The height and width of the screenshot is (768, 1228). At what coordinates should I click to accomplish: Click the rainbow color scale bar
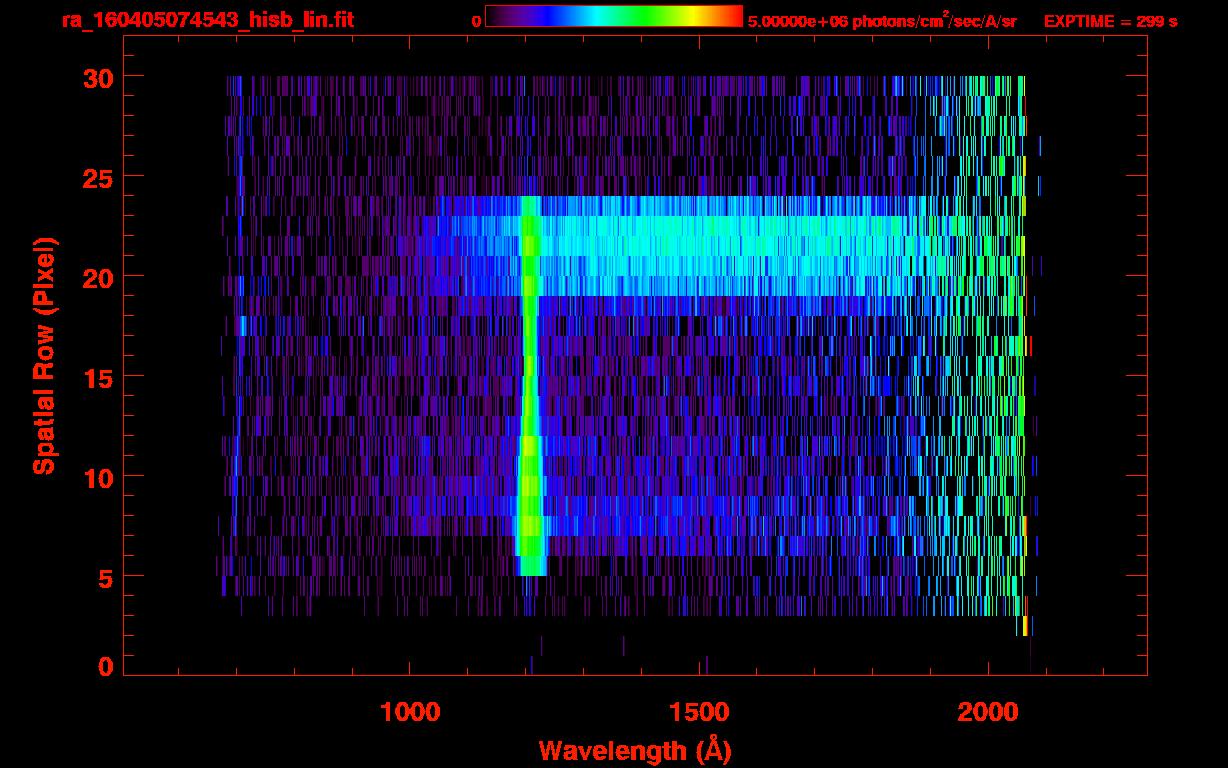coord(614,16)
